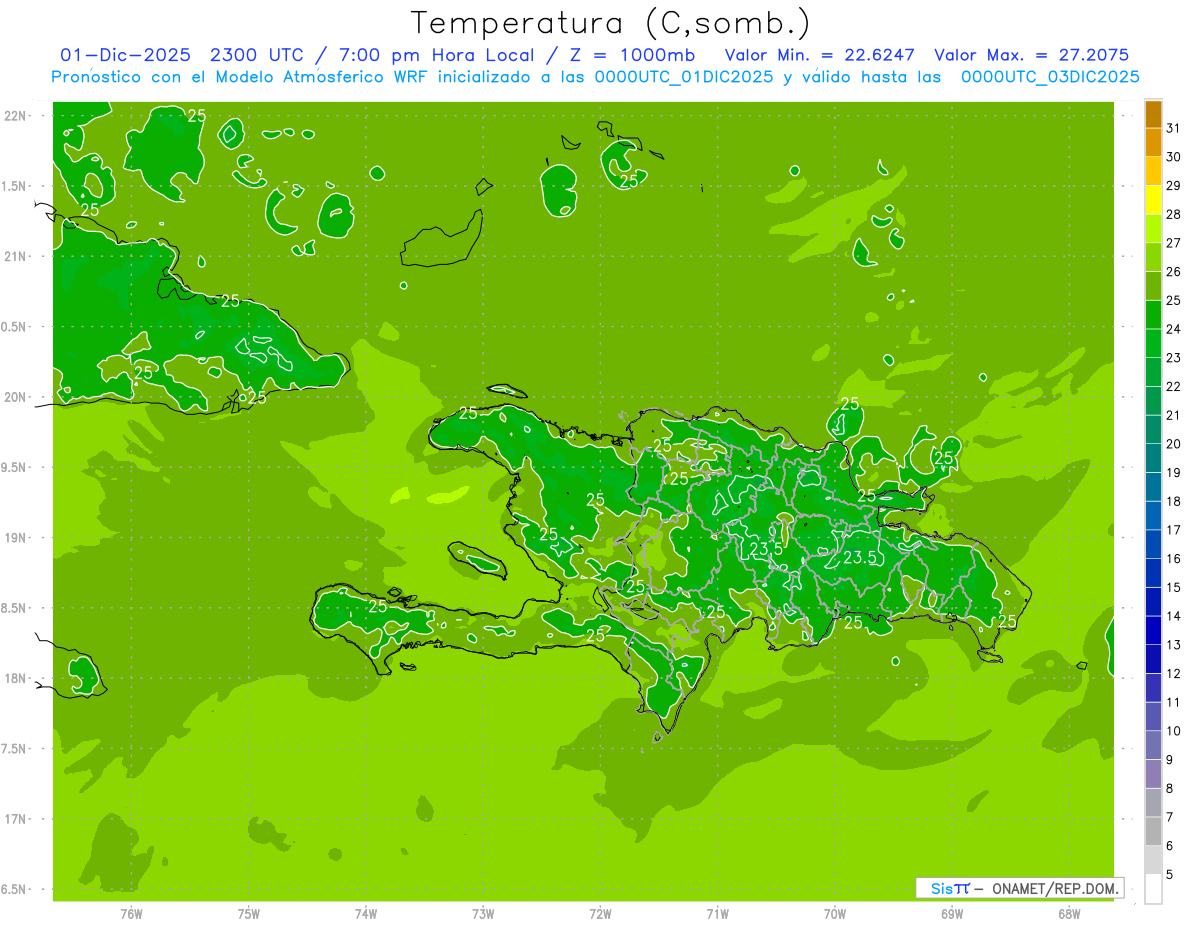Click the "73W" longitude axis label
This screenshot has width=1200, height=927.
click(483, 914)
